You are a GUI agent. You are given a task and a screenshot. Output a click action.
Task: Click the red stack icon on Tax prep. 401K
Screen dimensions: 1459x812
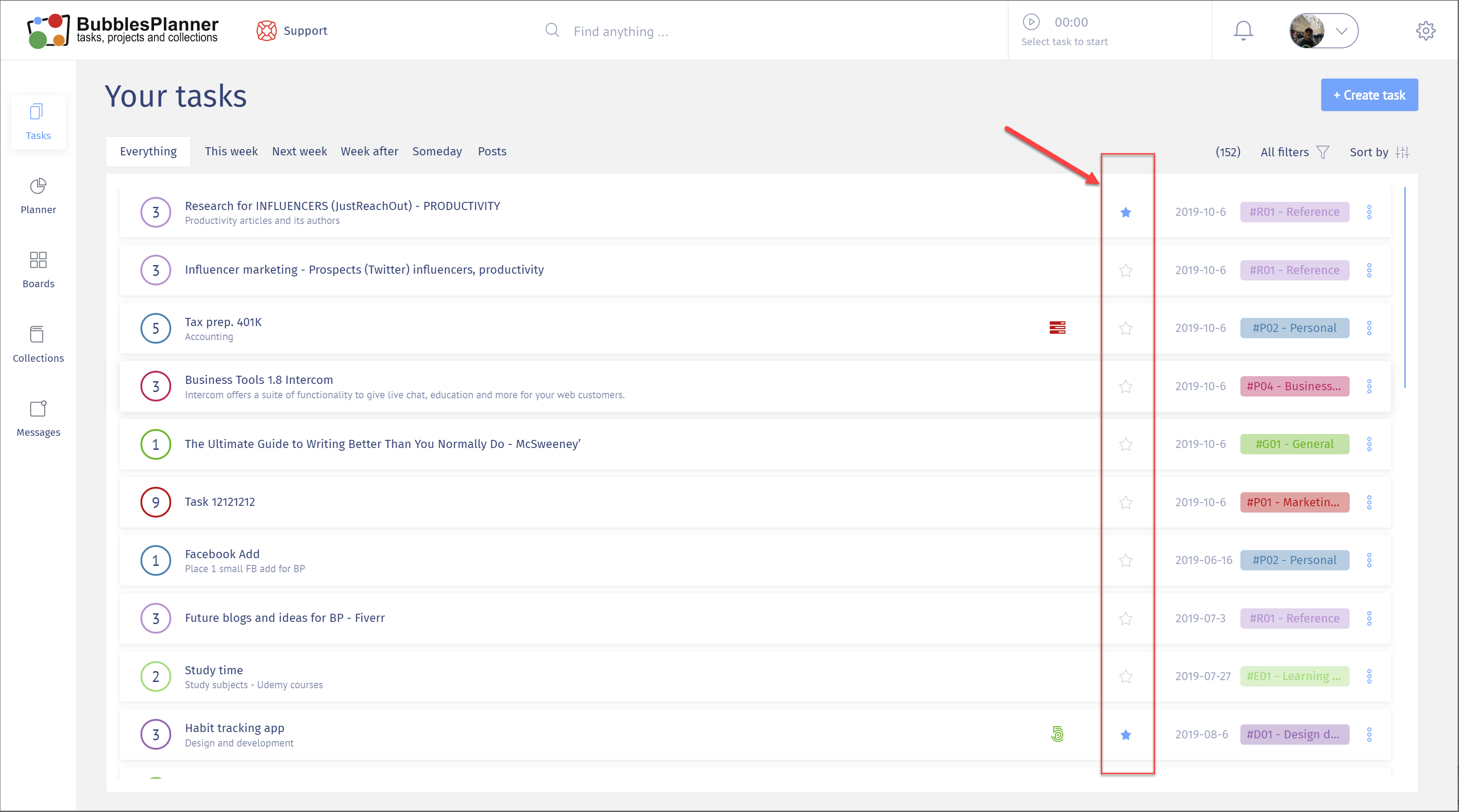click(1057, 328)
